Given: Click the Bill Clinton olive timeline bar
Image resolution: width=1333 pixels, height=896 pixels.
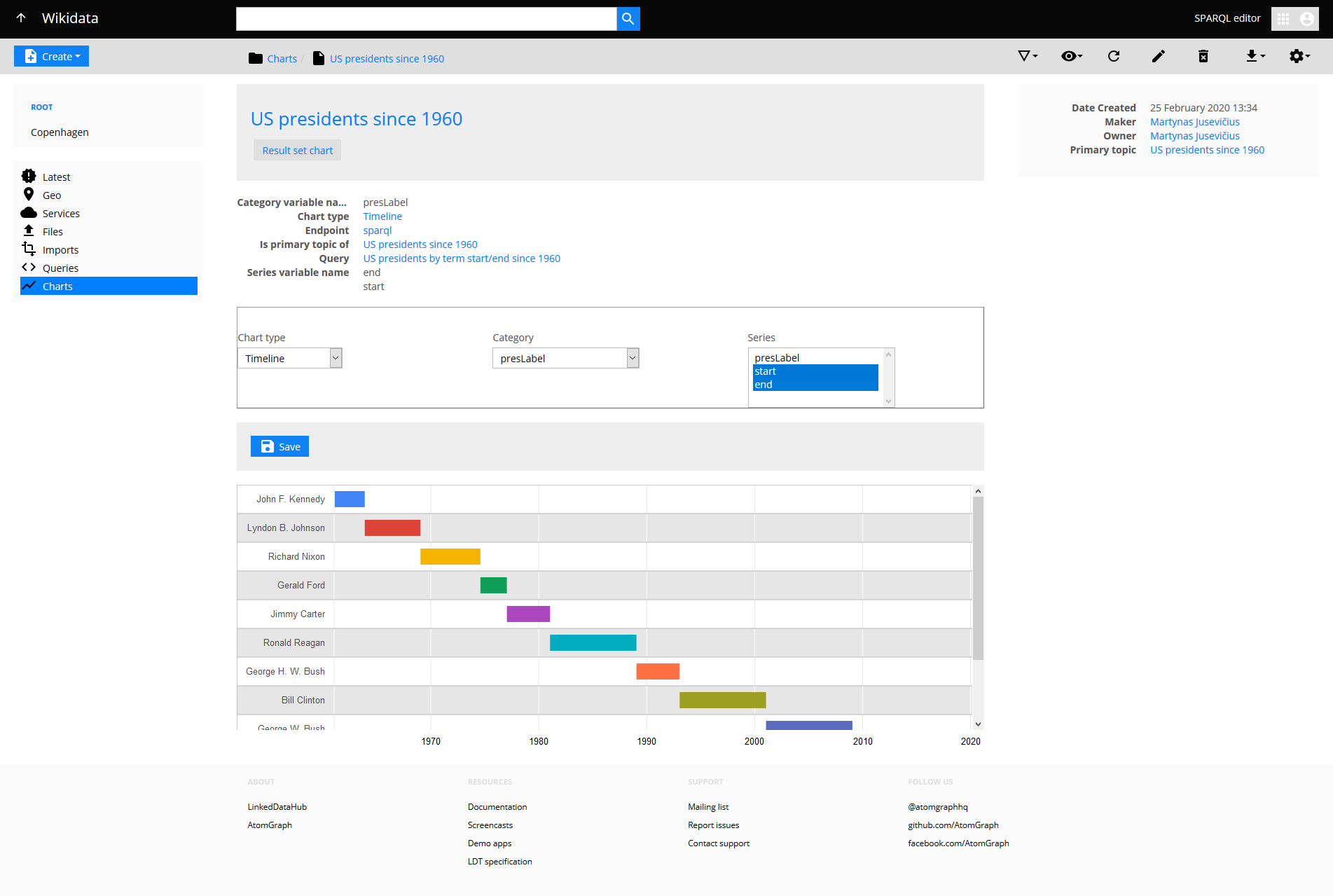Looking at the screenshot, I should coord(722,700).
